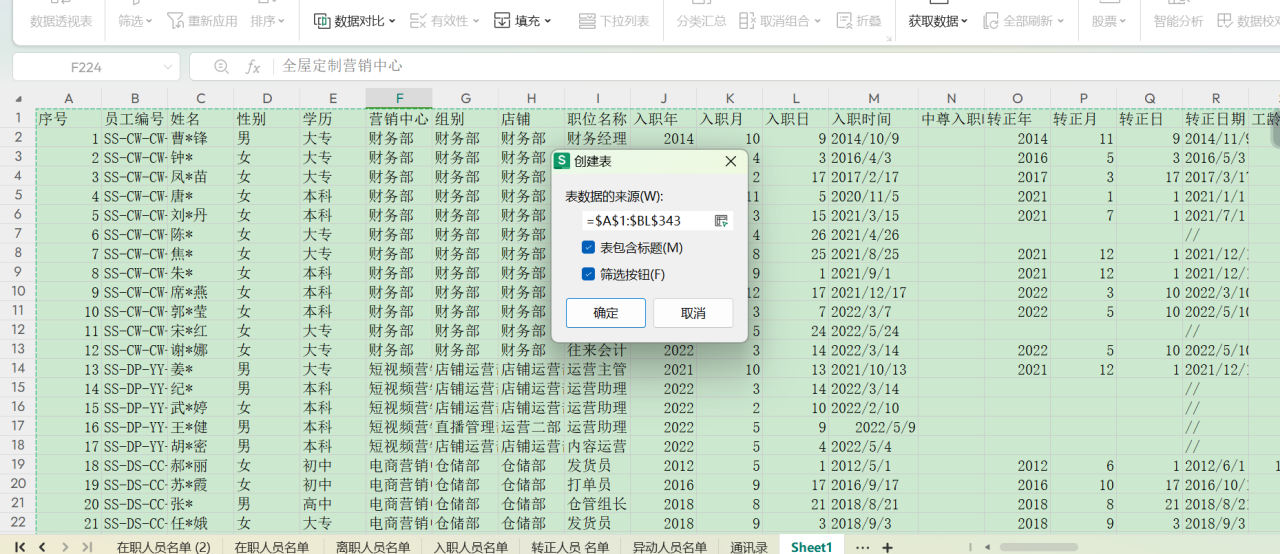Switch to 离职人员名单 sheet tab
The image size is (1280, 554).
click(x=372, y=547)
